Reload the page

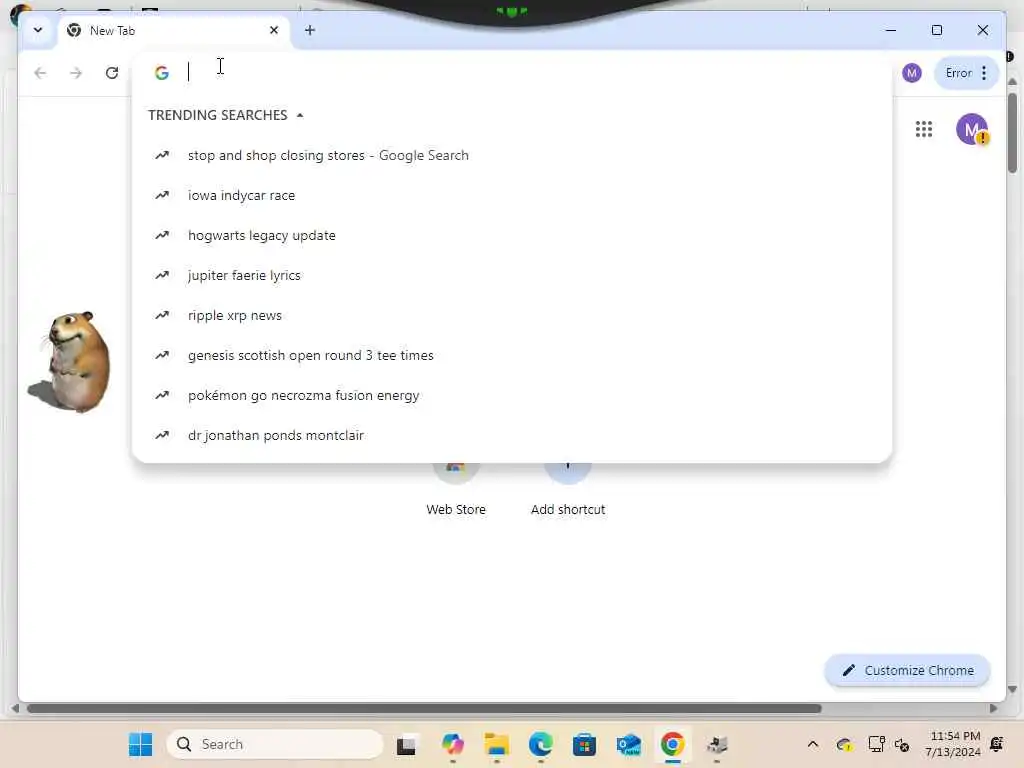(112, 72)
